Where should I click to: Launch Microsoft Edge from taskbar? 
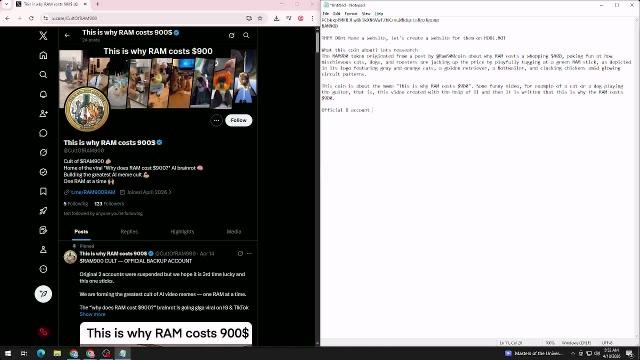coord(40,353)
